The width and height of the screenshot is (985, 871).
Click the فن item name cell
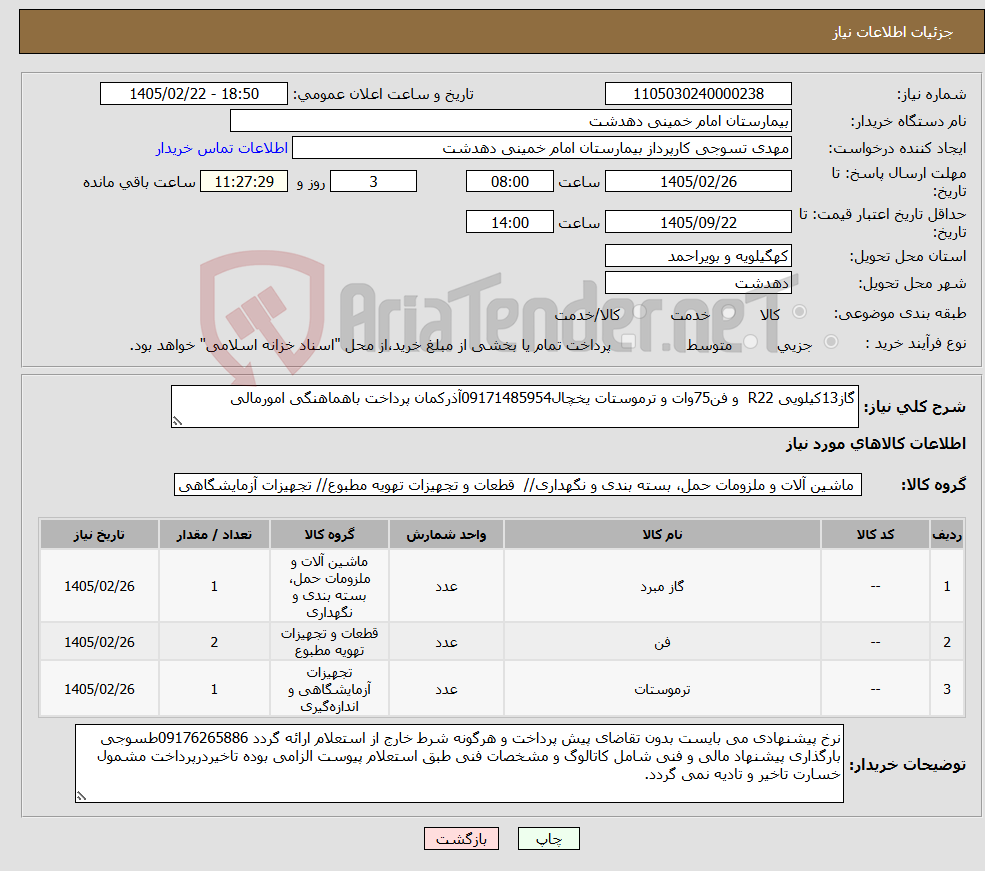(x=662, y=642)
